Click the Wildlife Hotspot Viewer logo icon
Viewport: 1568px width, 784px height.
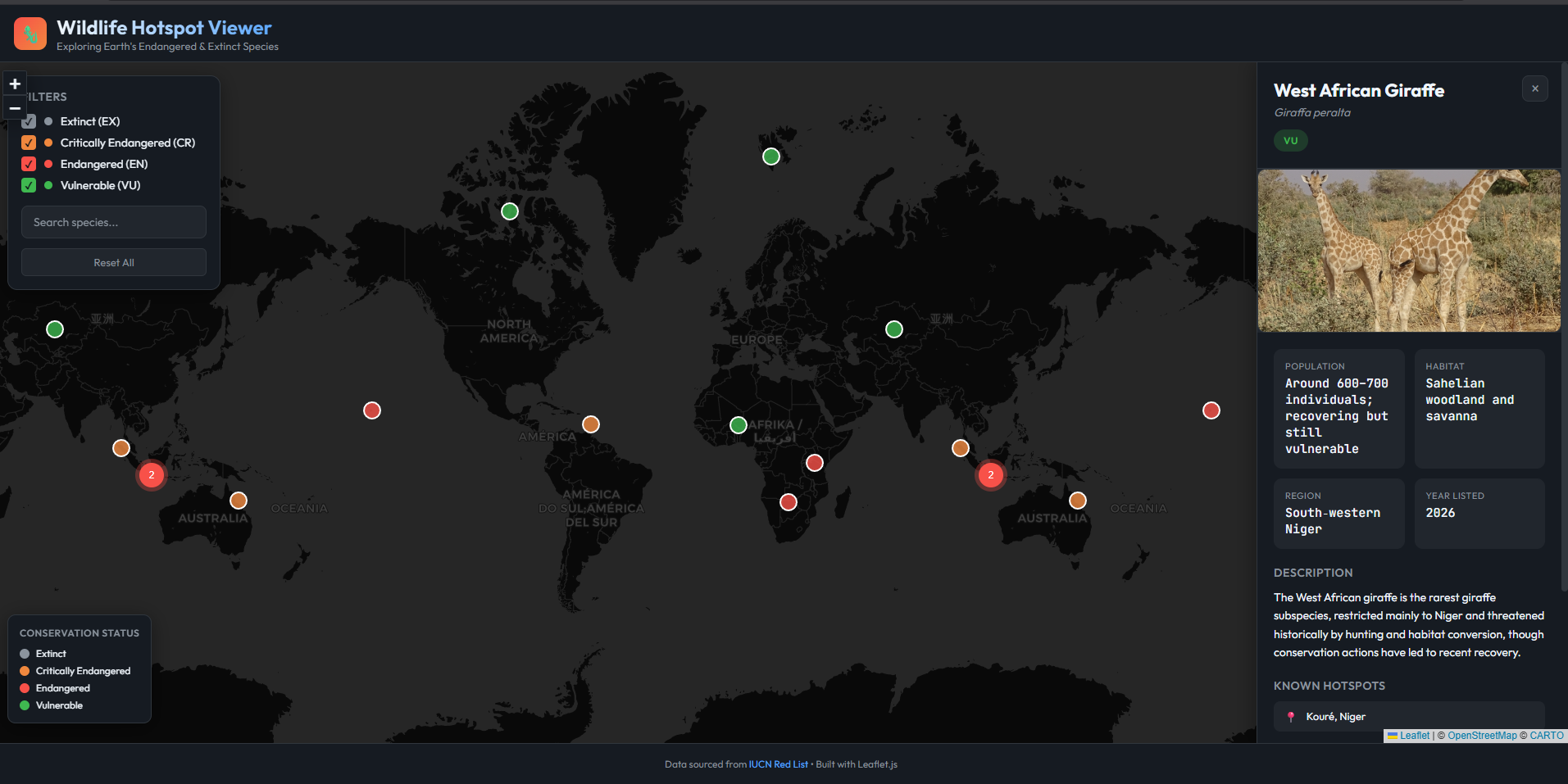(x=30, y=34)
